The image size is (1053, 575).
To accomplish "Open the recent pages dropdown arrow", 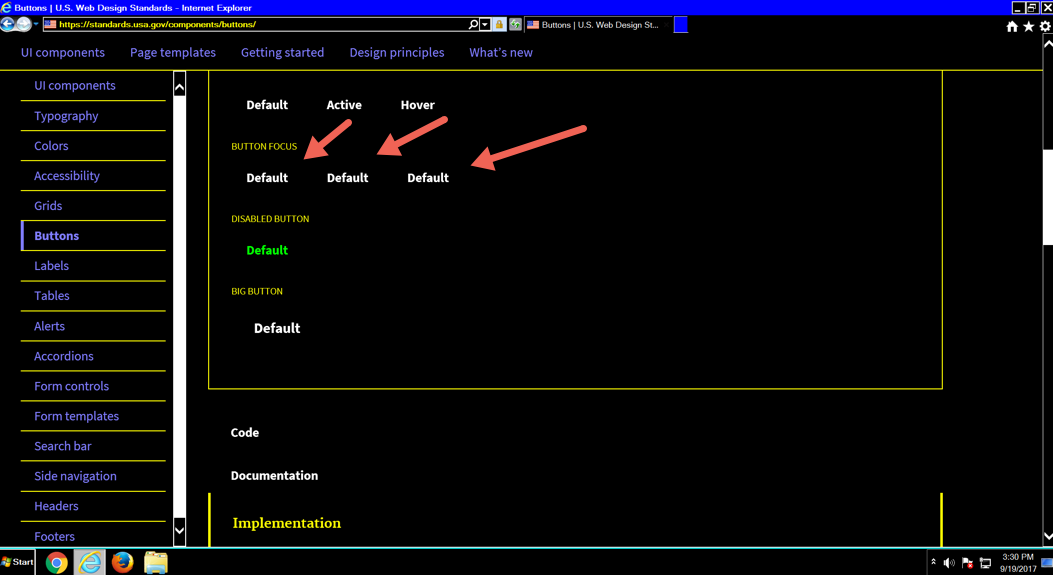I will (36, 24).
